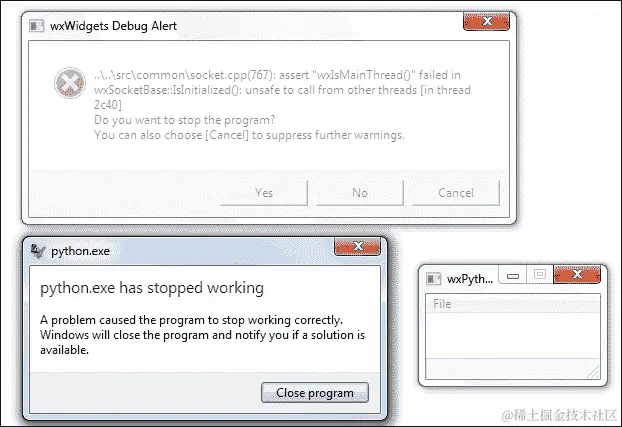
Task: Close the wxWidgets Debug Alert dialog
Action: coord(487,21)
